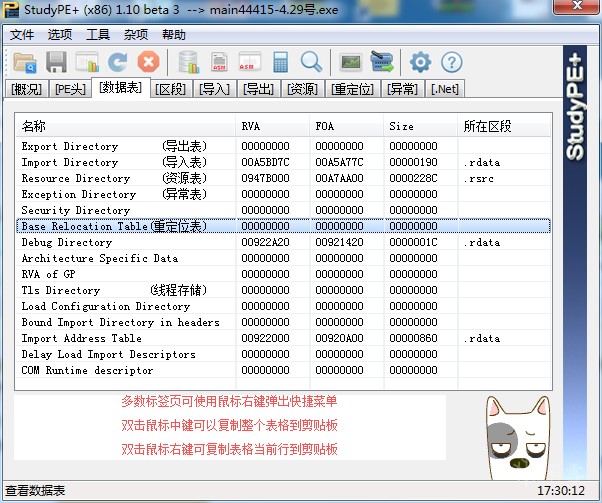Click the open file folder icon

(25, 63)
